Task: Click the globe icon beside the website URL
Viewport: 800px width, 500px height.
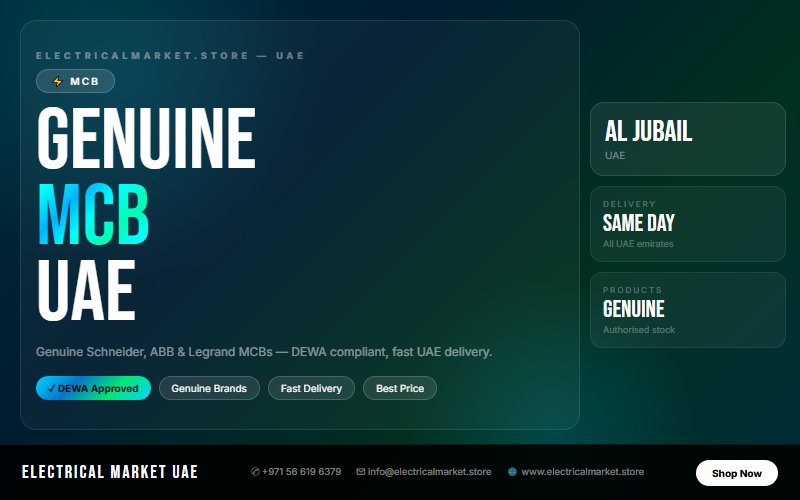Action: pos(512,471)
